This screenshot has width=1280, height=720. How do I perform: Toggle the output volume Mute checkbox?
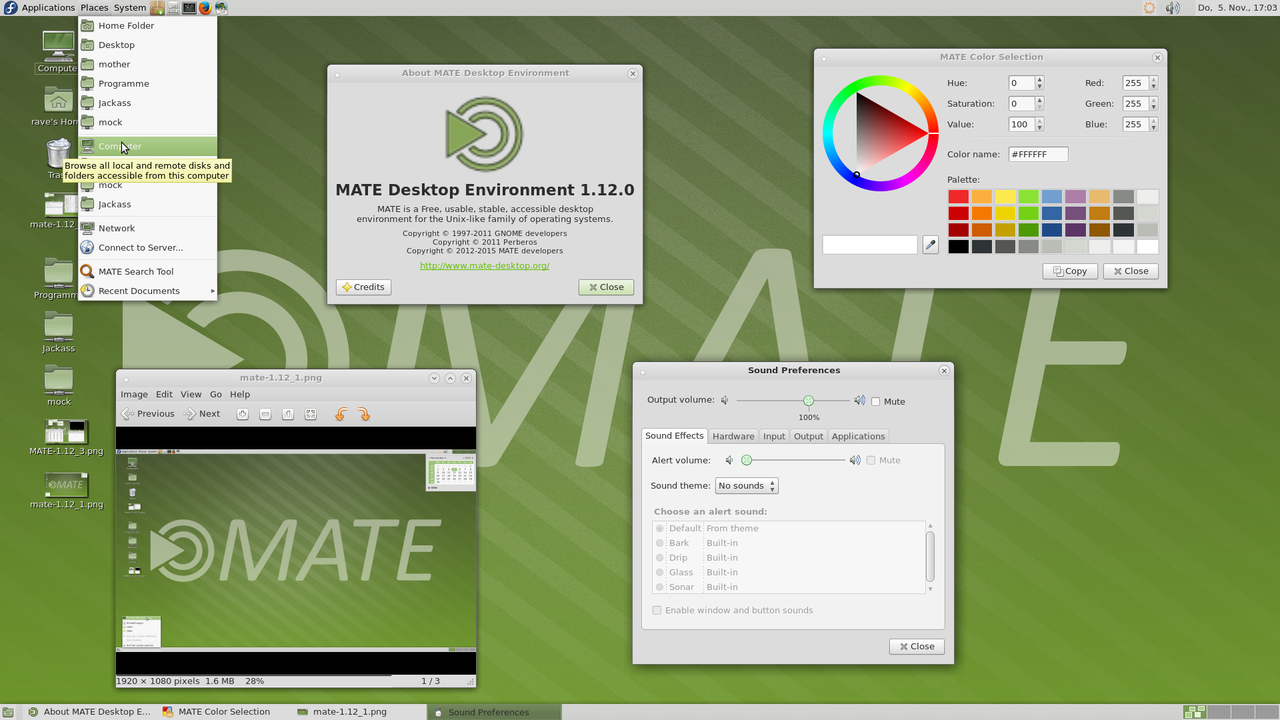[876, 402]
